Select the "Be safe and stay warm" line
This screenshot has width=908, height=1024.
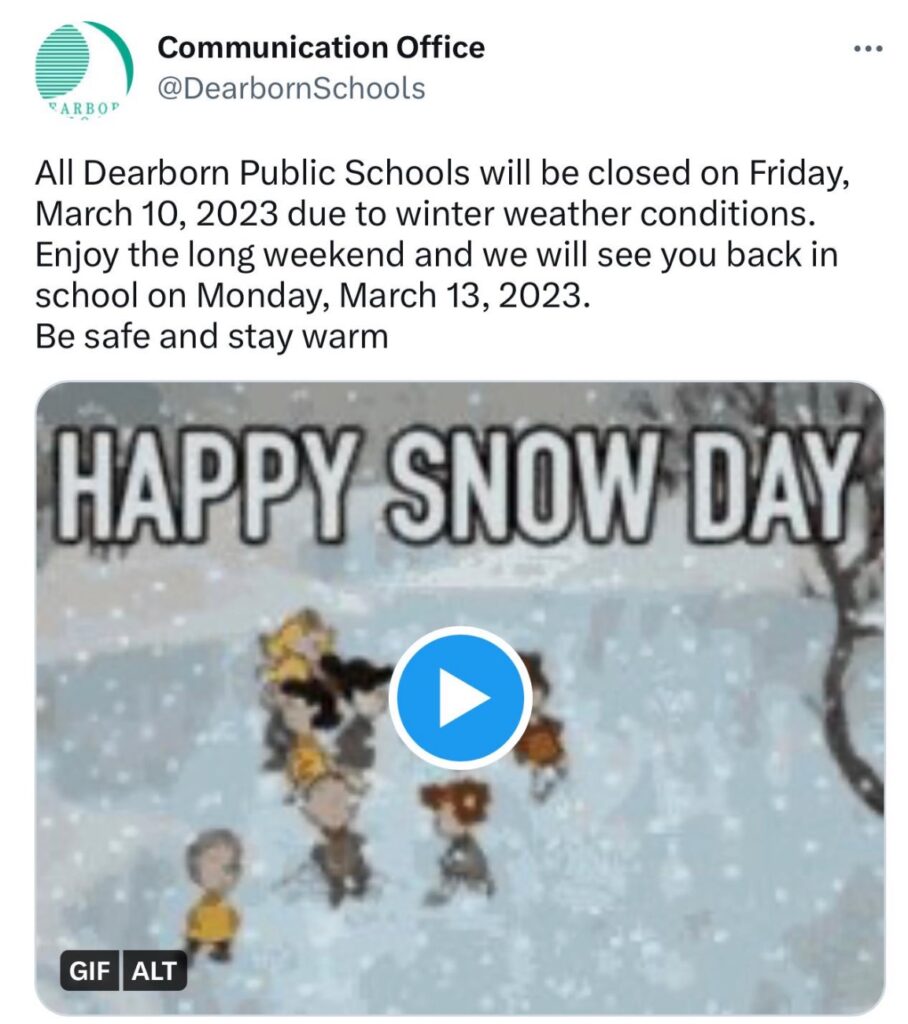[x=212, y=337]
